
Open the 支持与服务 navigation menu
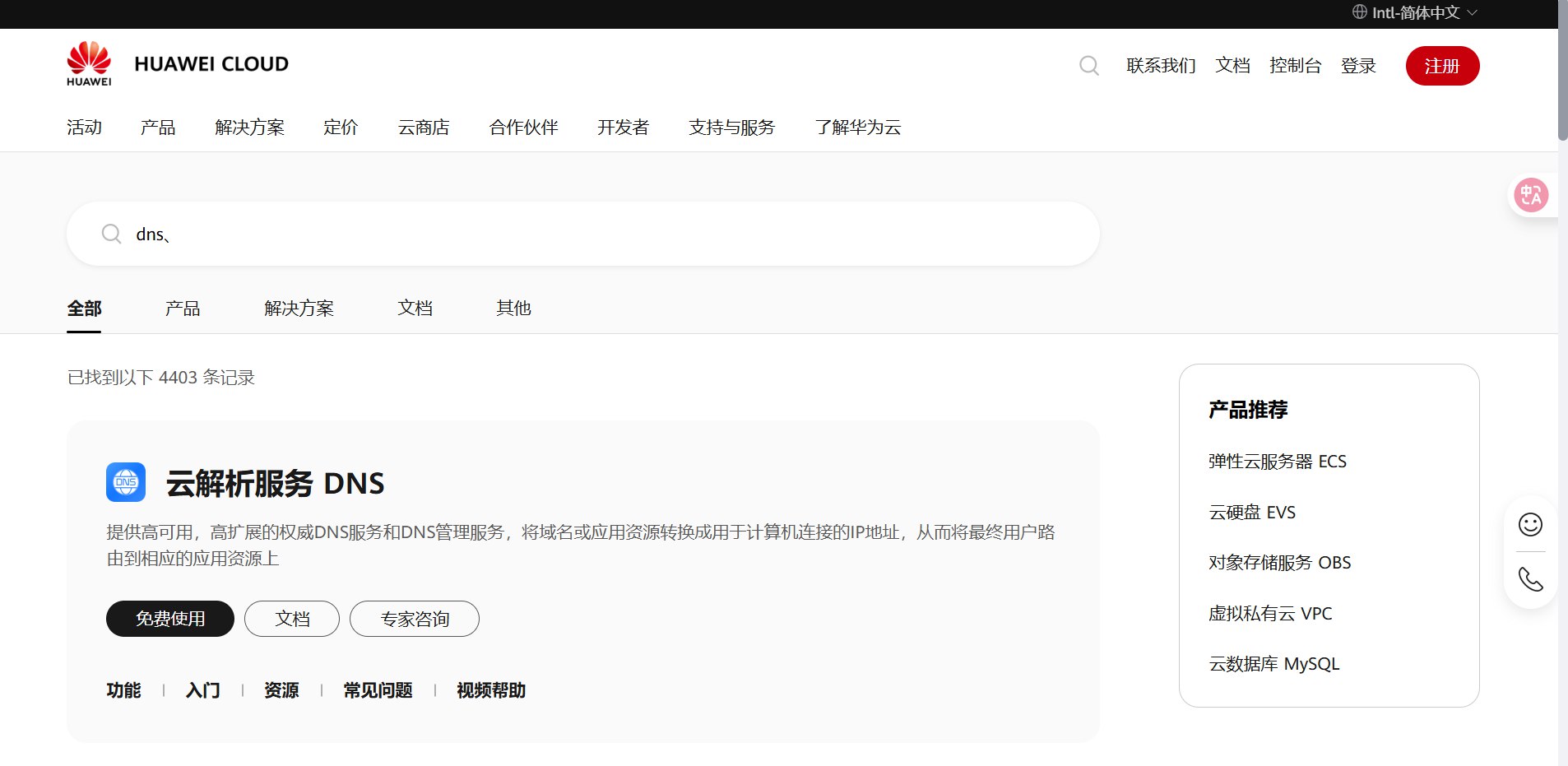coord(731,128)
